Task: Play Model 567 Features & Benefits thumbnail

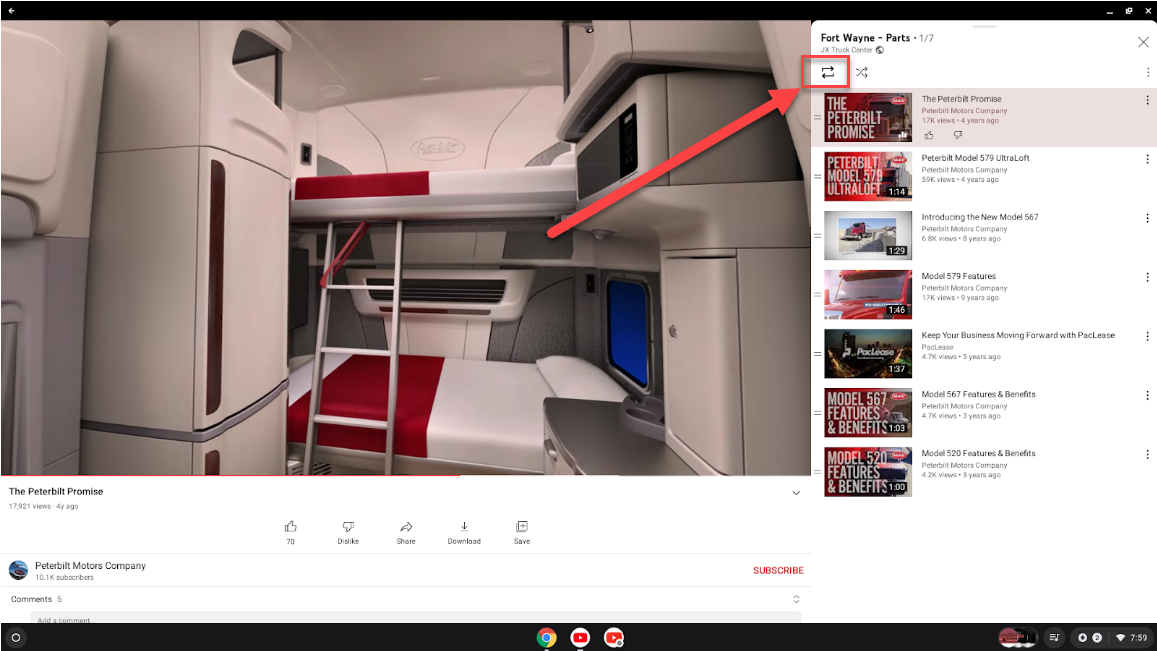Action: pos(868,413)
